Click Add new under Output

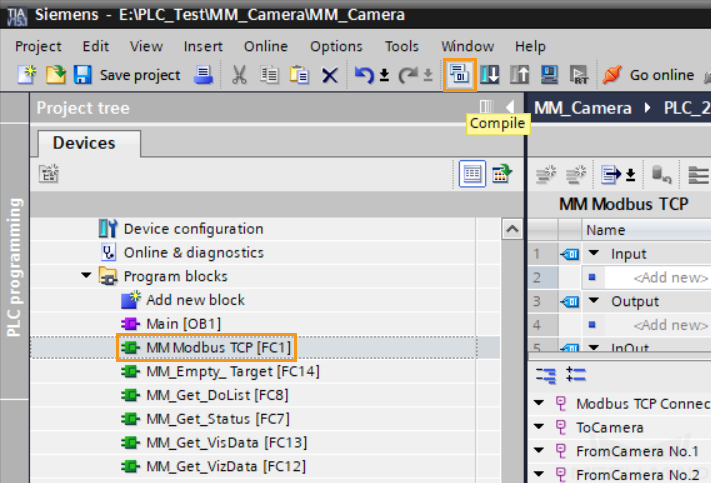[x=671, y=325]
